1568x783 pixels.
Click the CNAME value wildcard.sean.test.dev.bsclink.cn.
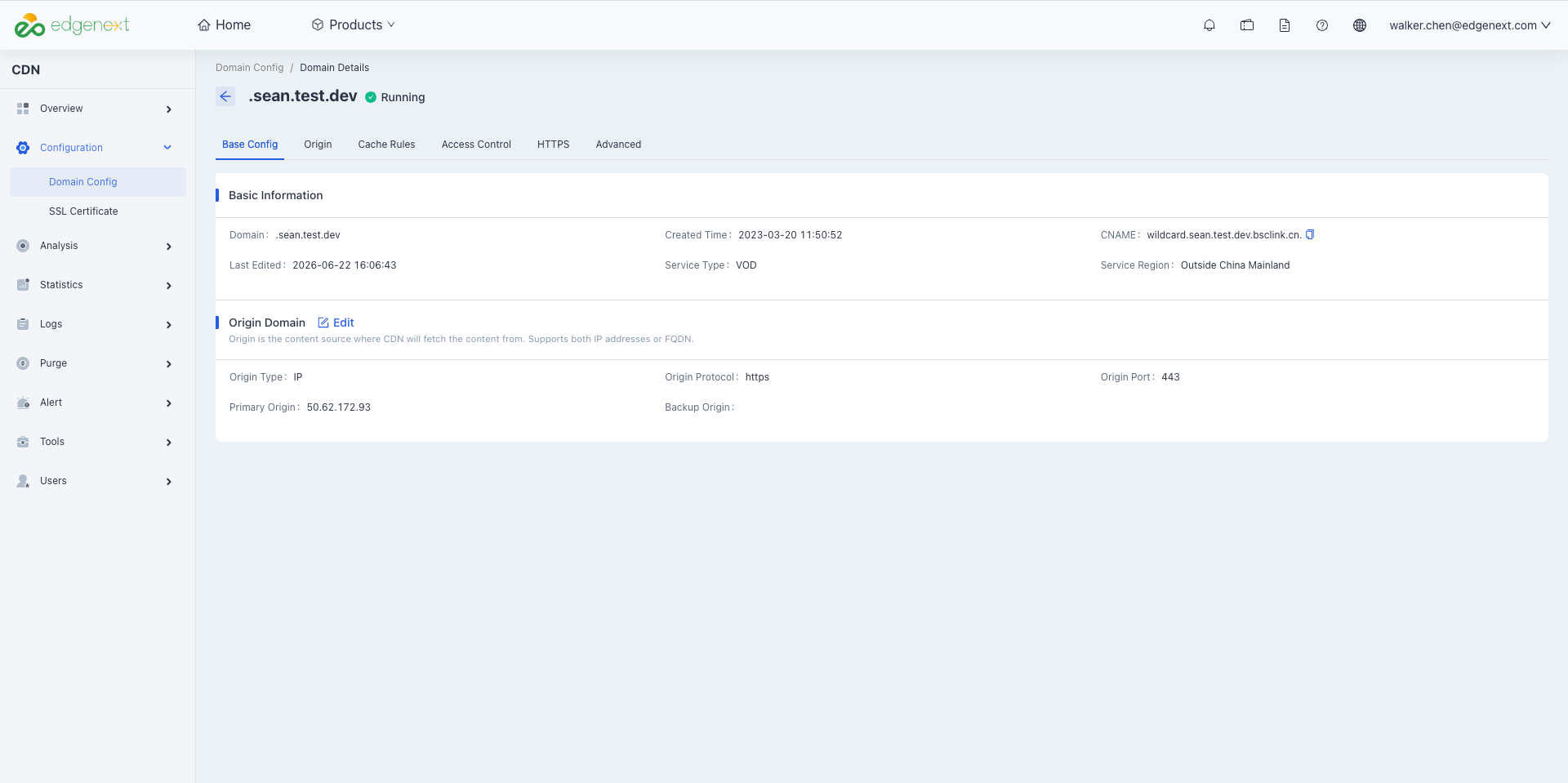click(1224, 235)
